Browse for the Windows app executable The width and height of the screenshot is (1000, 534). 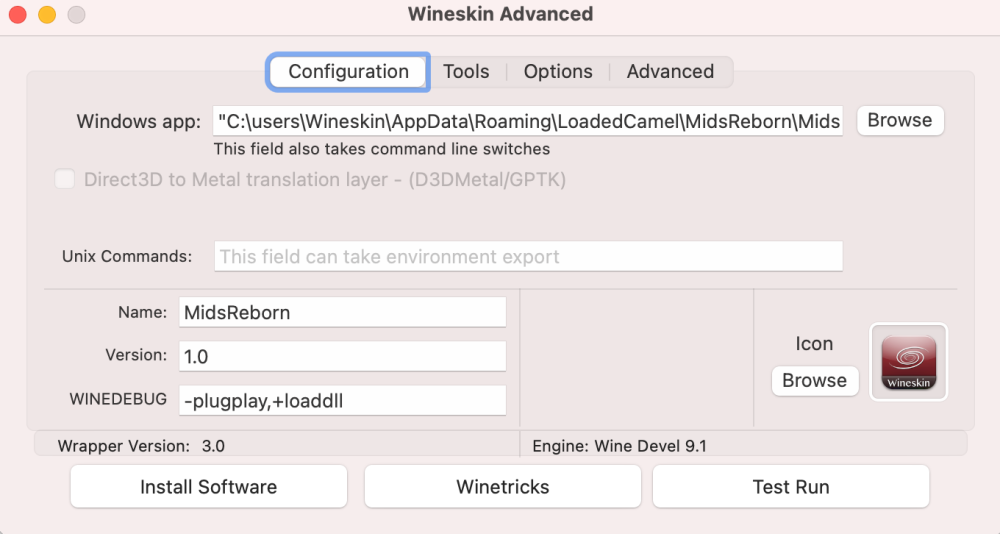pyautogui.click(x=899, y=121)
